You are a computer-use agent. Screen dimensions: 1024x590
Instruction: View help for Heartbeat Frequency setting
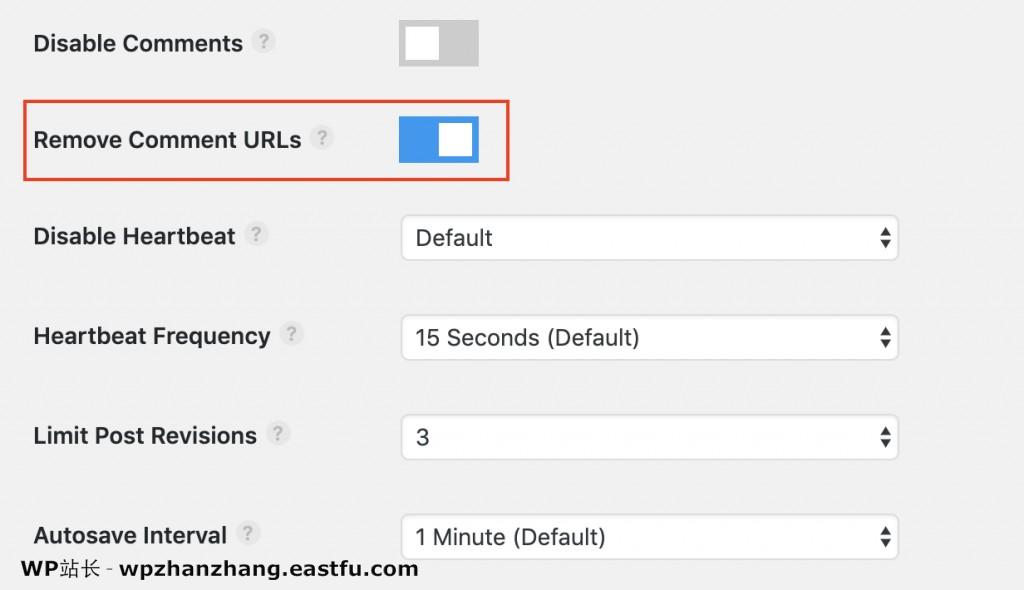[291, 334]
